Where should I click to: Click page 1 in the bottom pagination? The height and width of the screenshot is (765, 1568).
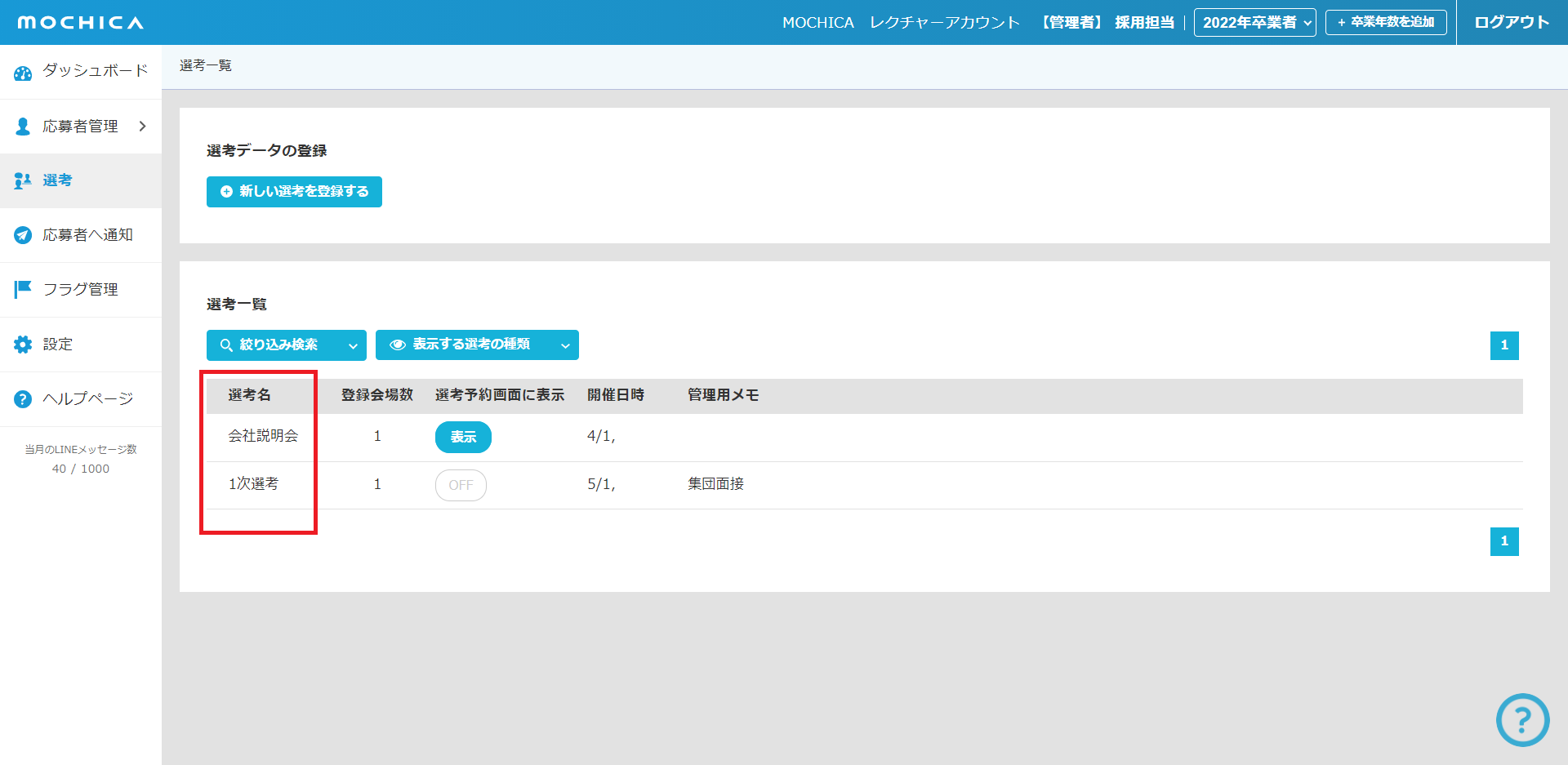[1504, 541]
